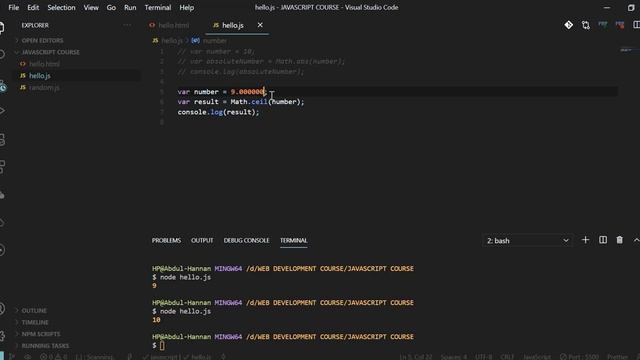
Task: Minimize the Visual Studio Code window
Action: [x=607, y=7]
